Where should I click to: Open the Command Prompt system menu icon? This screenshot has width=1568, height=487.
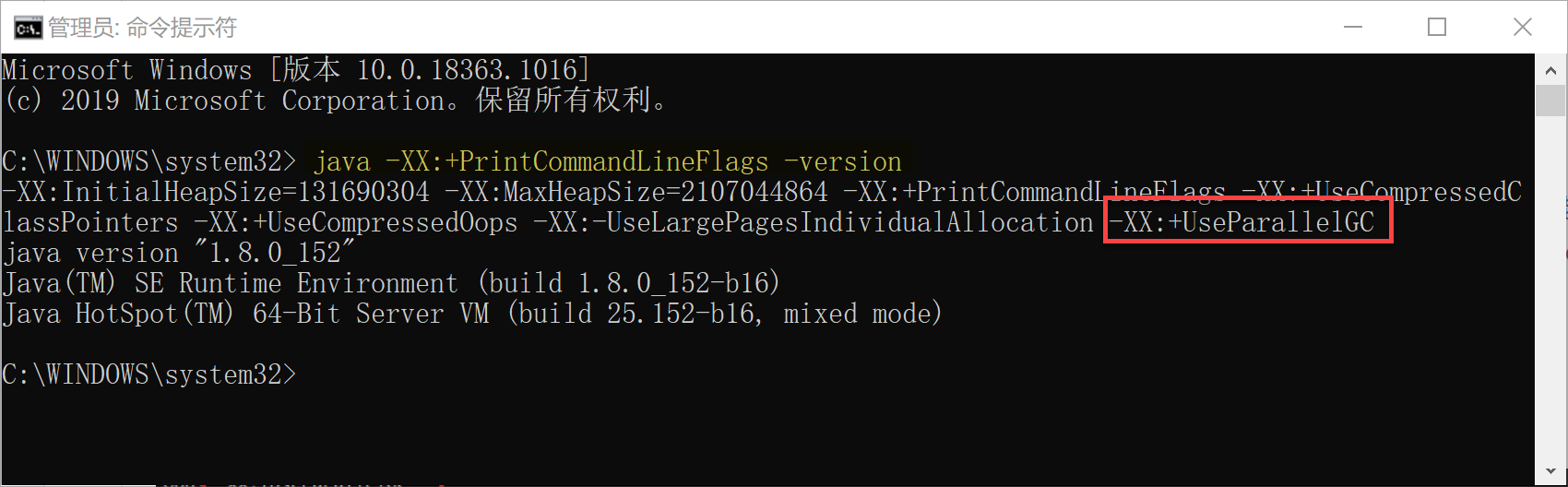pos(27,28)
